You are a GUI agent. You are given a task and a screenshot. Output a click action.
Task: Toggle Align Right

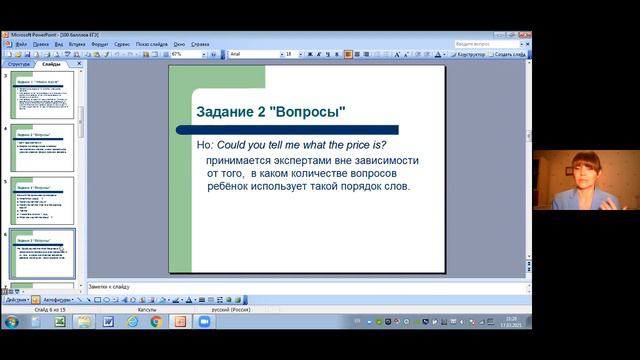[366, 54]
